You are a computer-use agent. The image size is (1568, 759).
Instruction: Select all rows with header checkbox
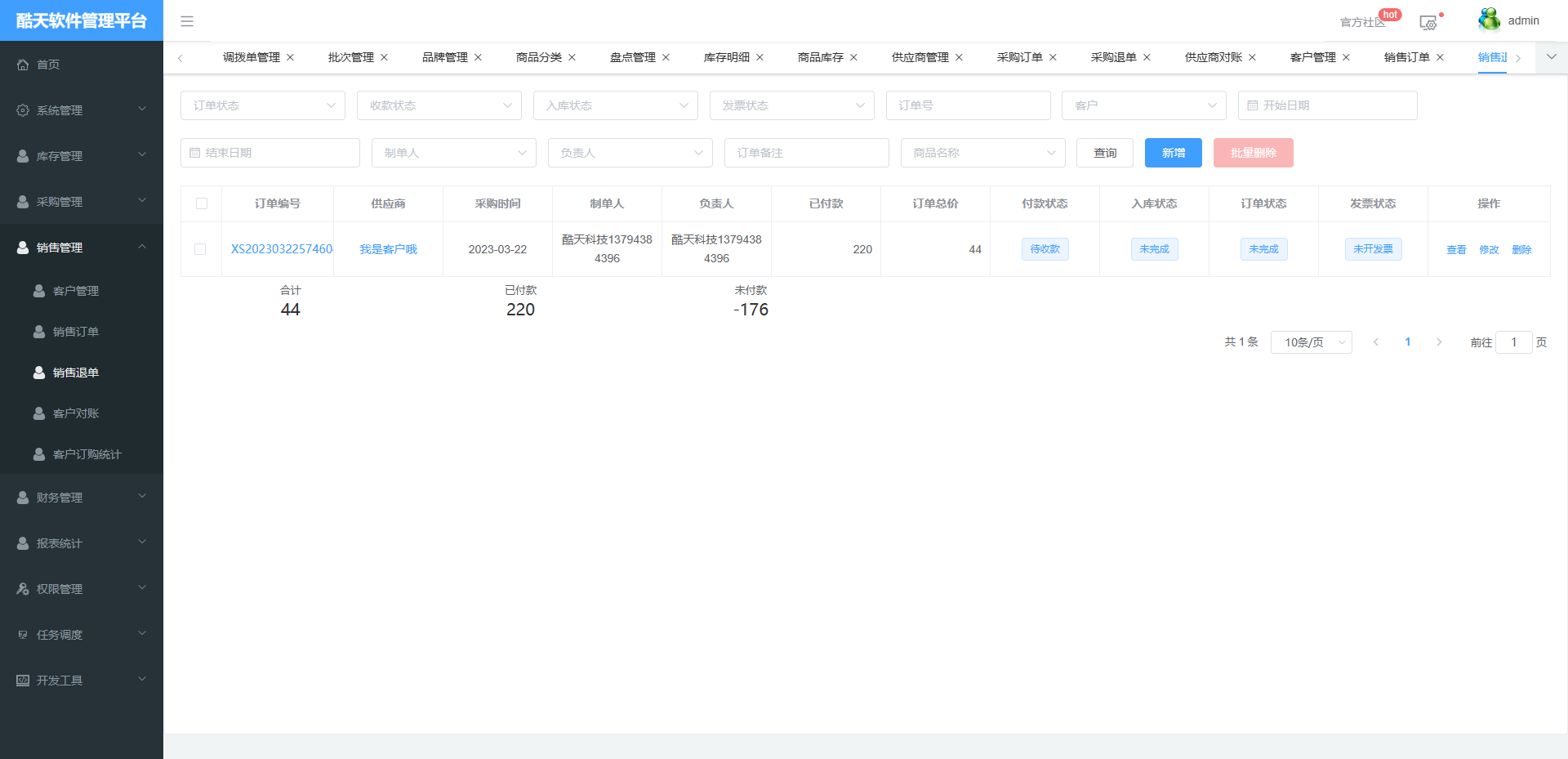202,203
